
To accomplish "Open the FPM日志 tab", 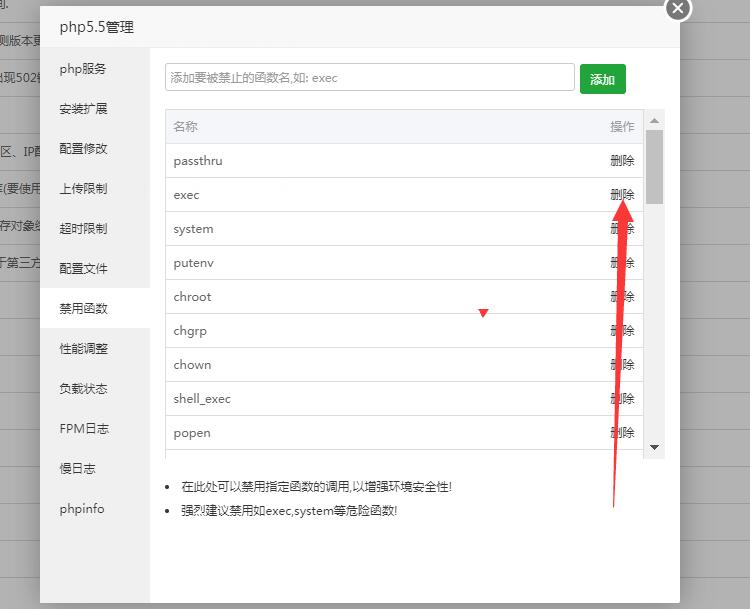I will pyautogui.click(x=83, y=429).
